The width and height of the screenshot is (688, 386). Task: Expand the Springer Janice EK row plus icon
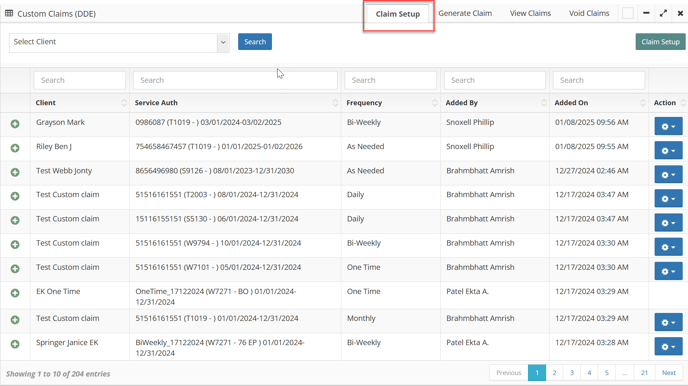[x=15, y=344]
